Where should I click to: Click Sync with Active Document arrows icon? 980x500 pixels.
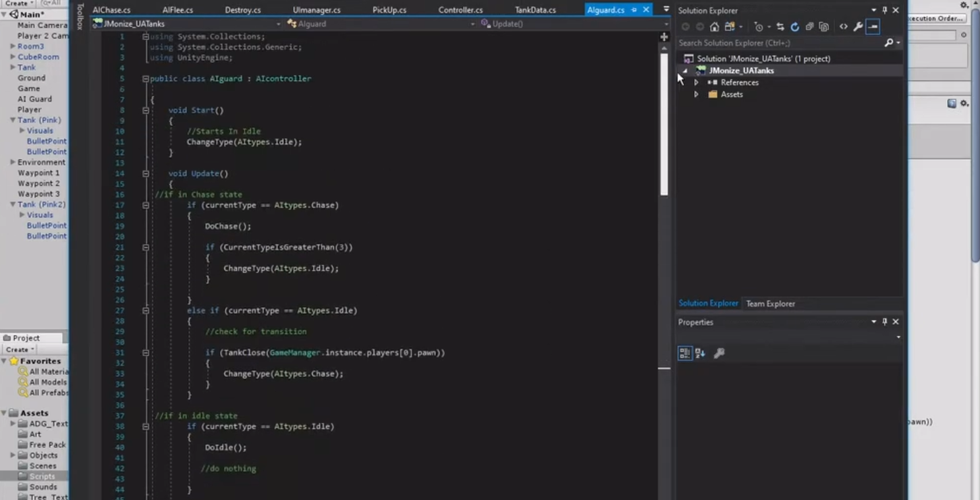(780, 27)
